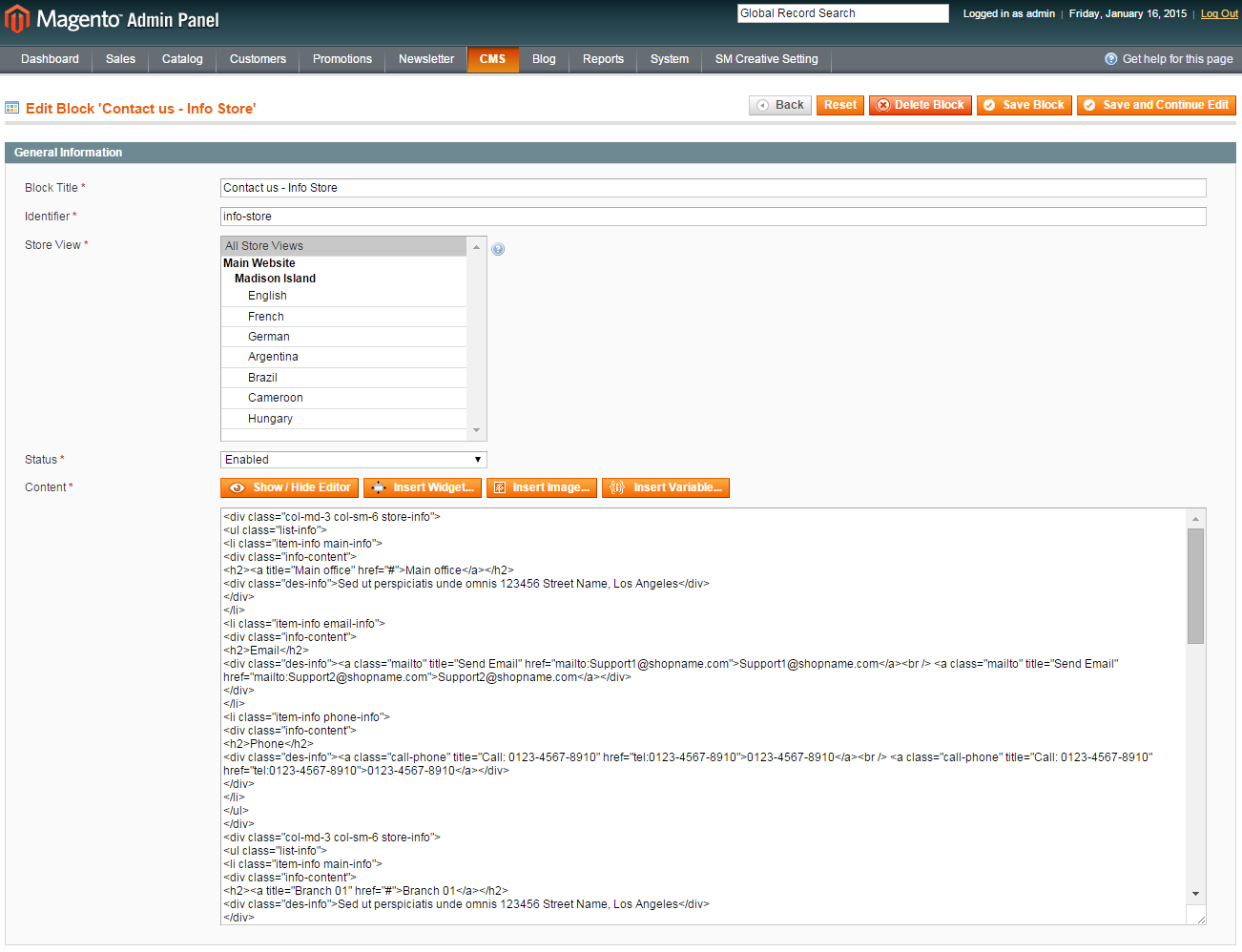Click the General Information section header
Image resolution: width=1242 pixels, height=952 pixels.
point(620,153)
